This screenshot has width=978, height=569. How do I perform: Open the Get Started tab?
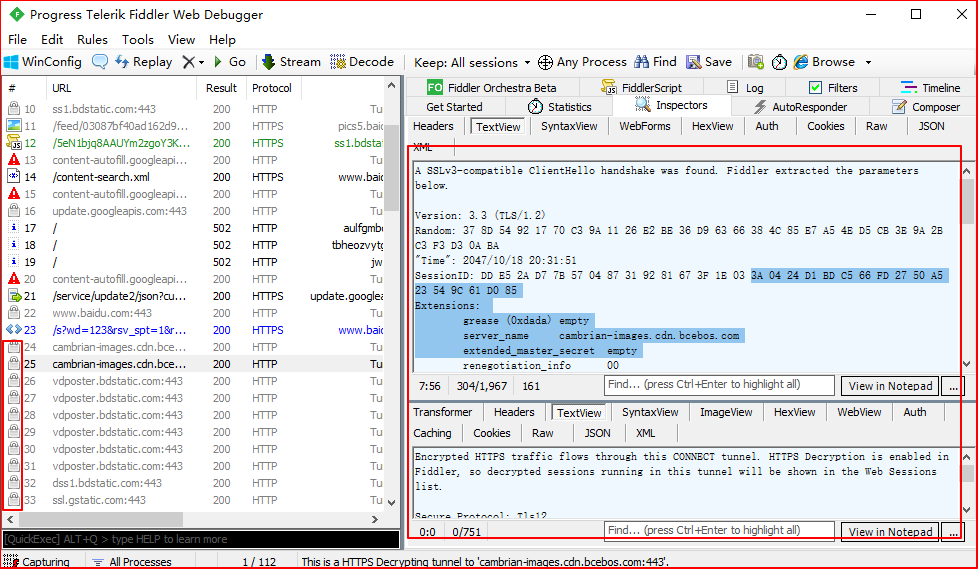(455, 107)
